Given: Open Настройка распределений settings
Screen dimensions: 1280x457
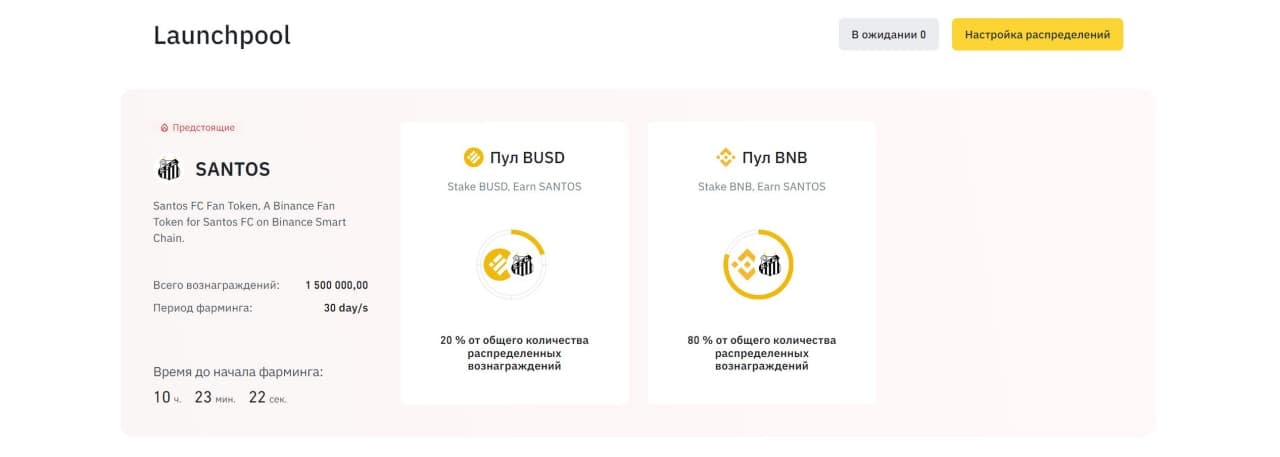Looking at the screenshot, I should pyautogui.click(x=1037, y=34).
